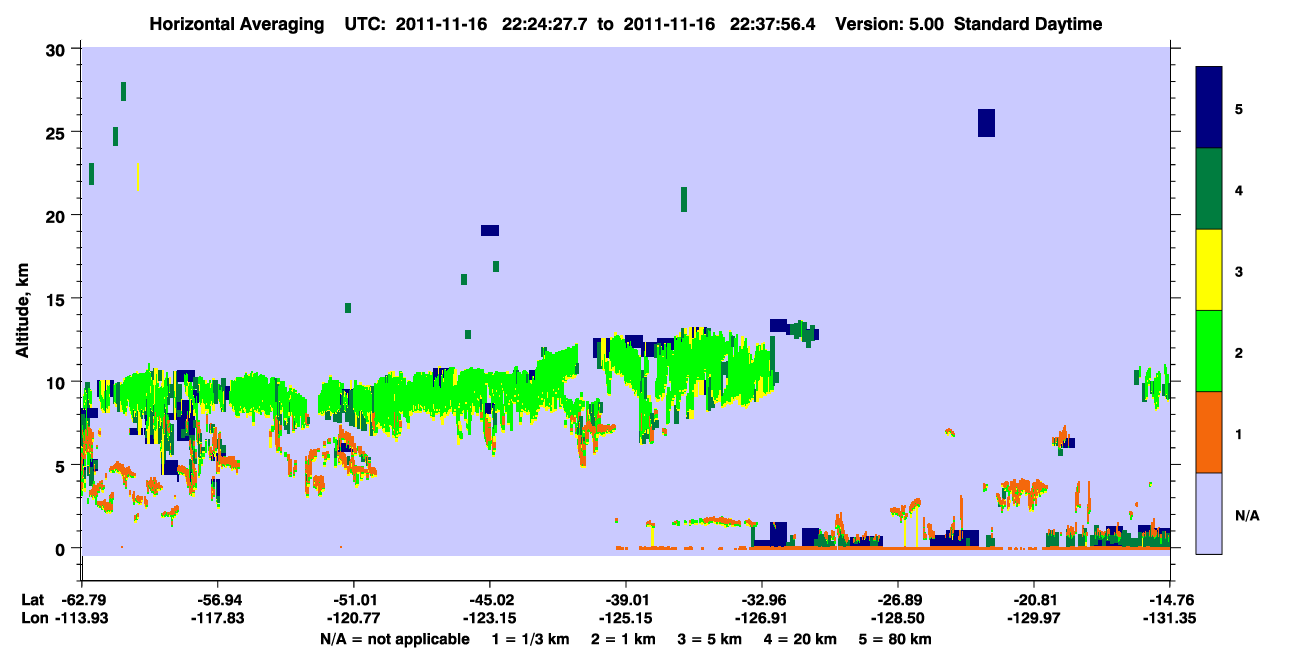Click longitude value -120.77
The image size is (1300, 667).
pyautogui.click(x=354, y=619)
